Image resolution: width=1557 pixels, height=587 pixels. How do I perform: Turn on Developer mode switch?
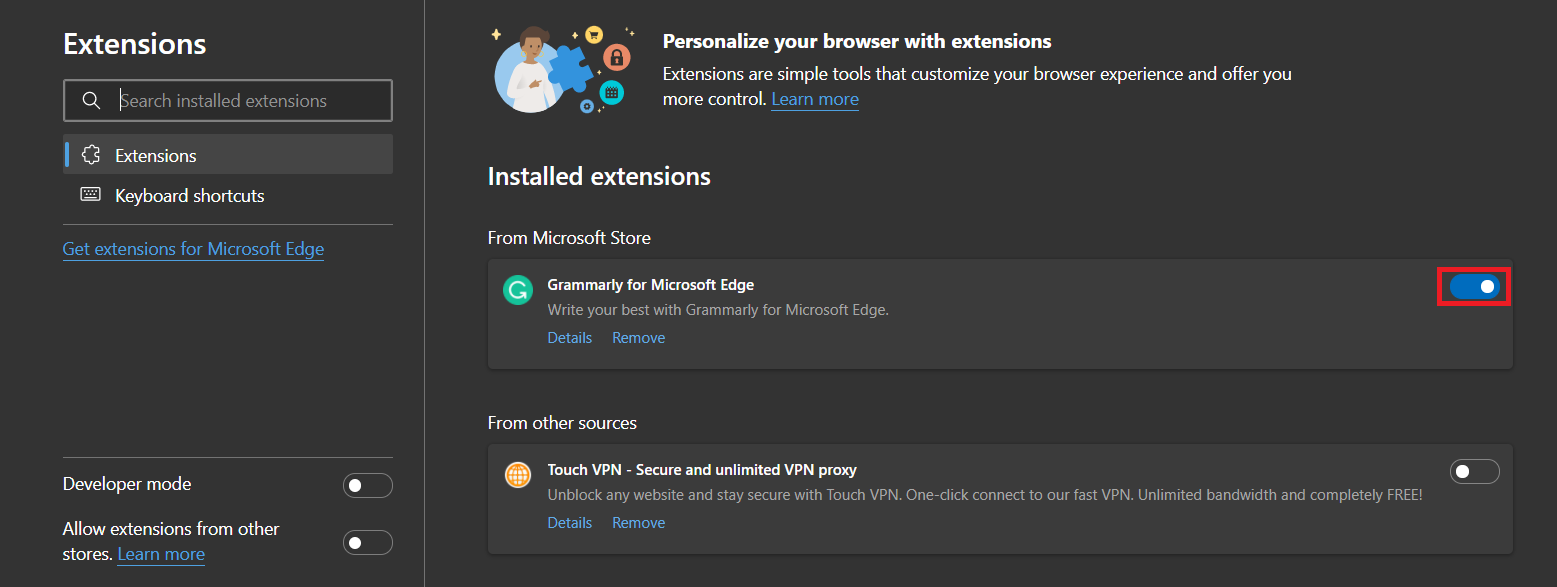tap(368, 486)
